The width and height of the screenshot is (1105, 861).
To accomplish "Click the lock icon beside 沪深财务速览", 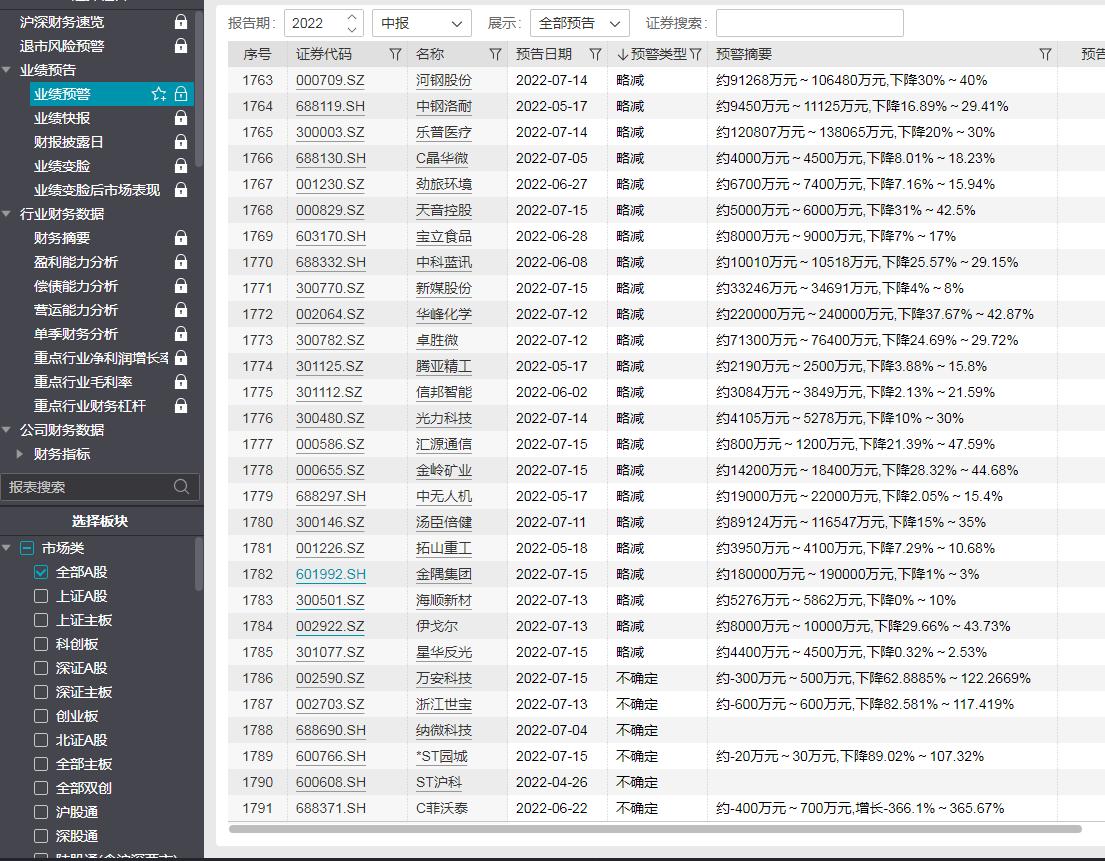I will pos(181,22).
